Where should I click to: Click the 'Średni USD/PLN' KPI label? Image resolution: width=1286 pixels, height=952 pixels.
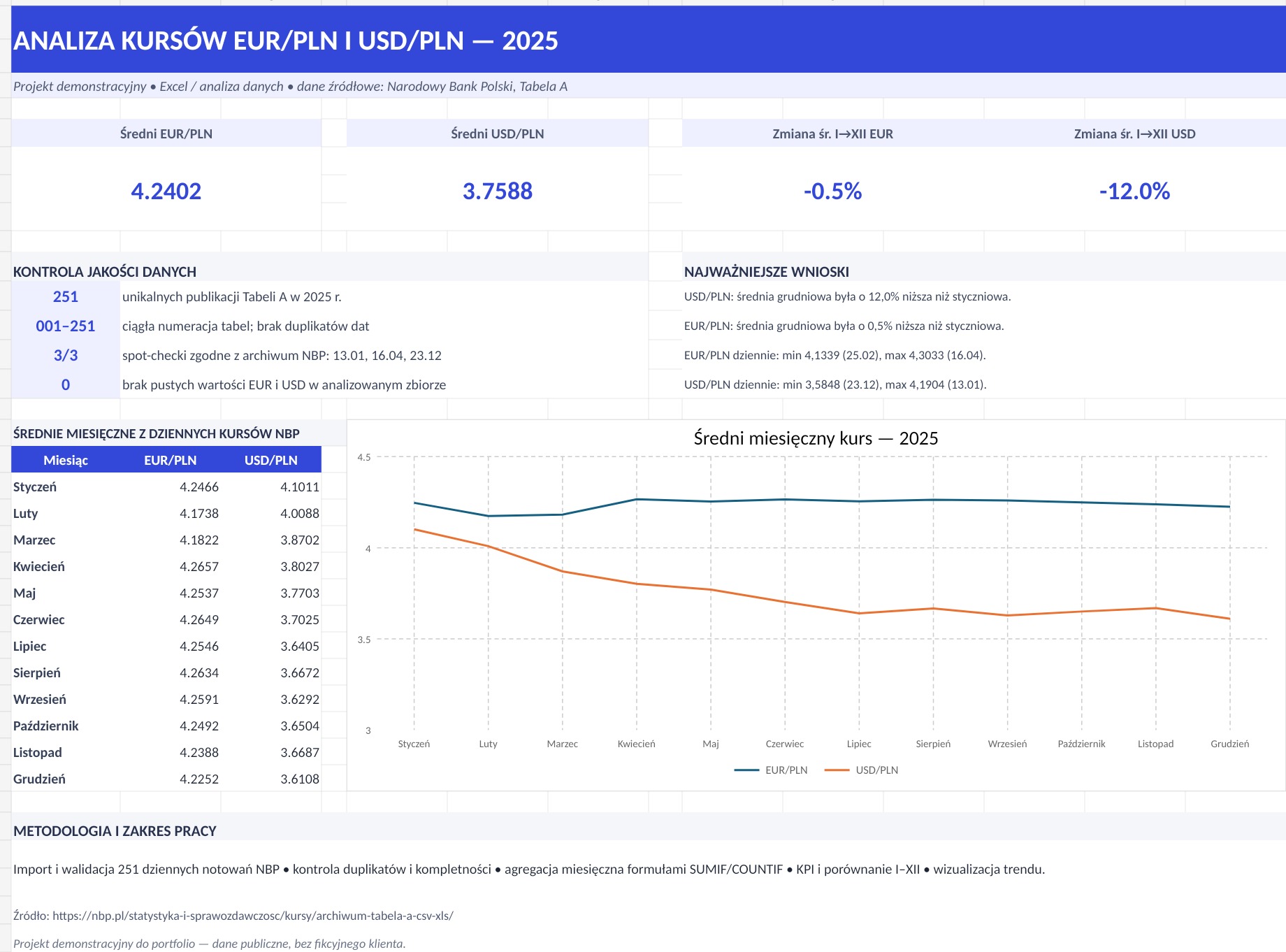pos(498,134)
